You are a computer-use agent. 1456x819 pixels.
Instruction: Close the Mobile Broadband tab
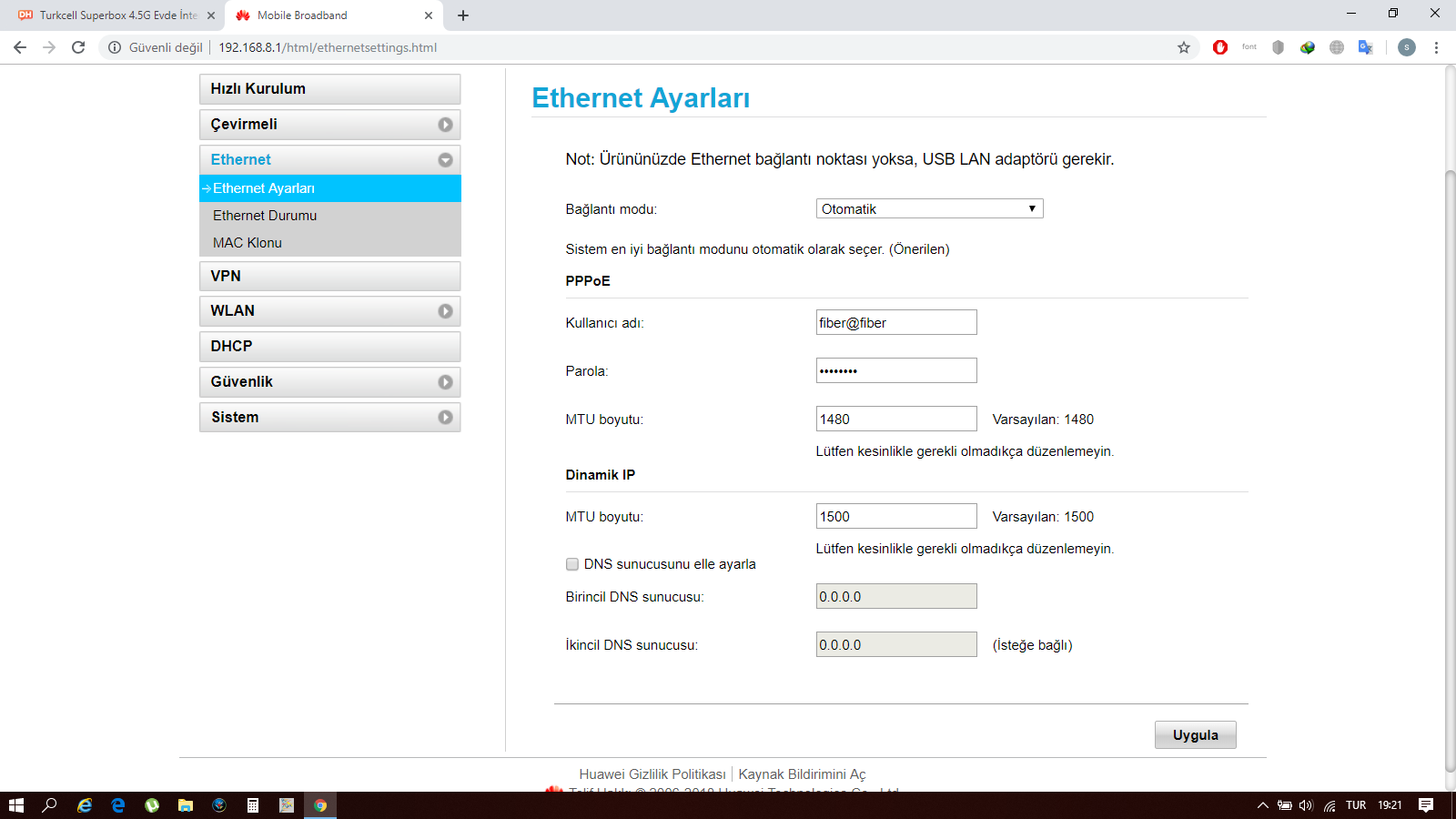tap(429, 15)
